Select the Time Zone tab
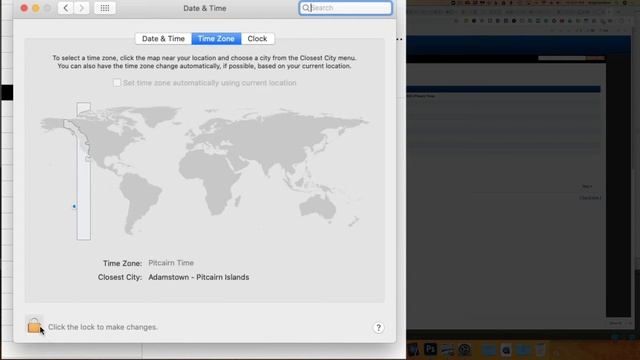 coord(216,38)
